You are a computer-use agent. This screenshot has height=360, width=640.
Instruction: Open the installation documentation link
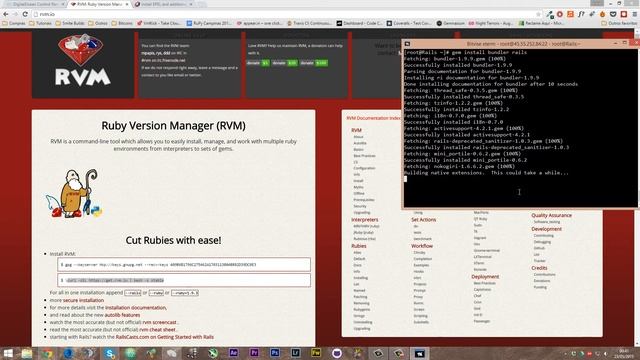tap(136, 307)
